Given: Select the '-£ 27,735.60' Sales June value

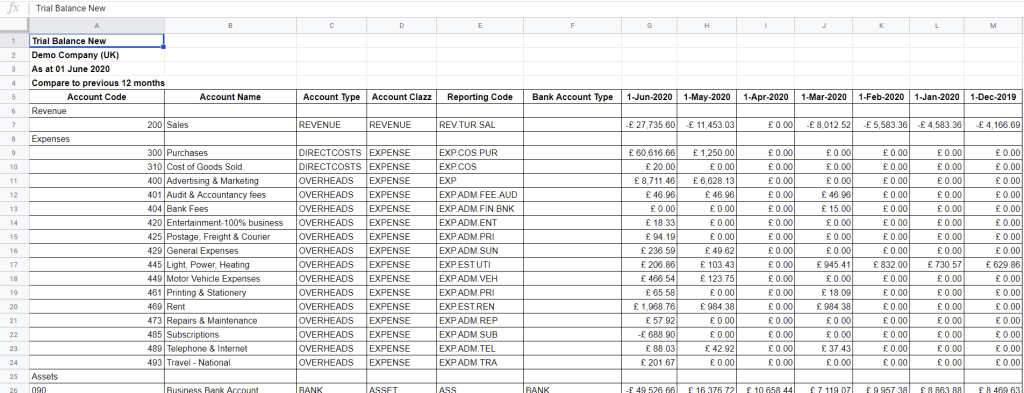Looking at the screenshot, I should [649, 125].
